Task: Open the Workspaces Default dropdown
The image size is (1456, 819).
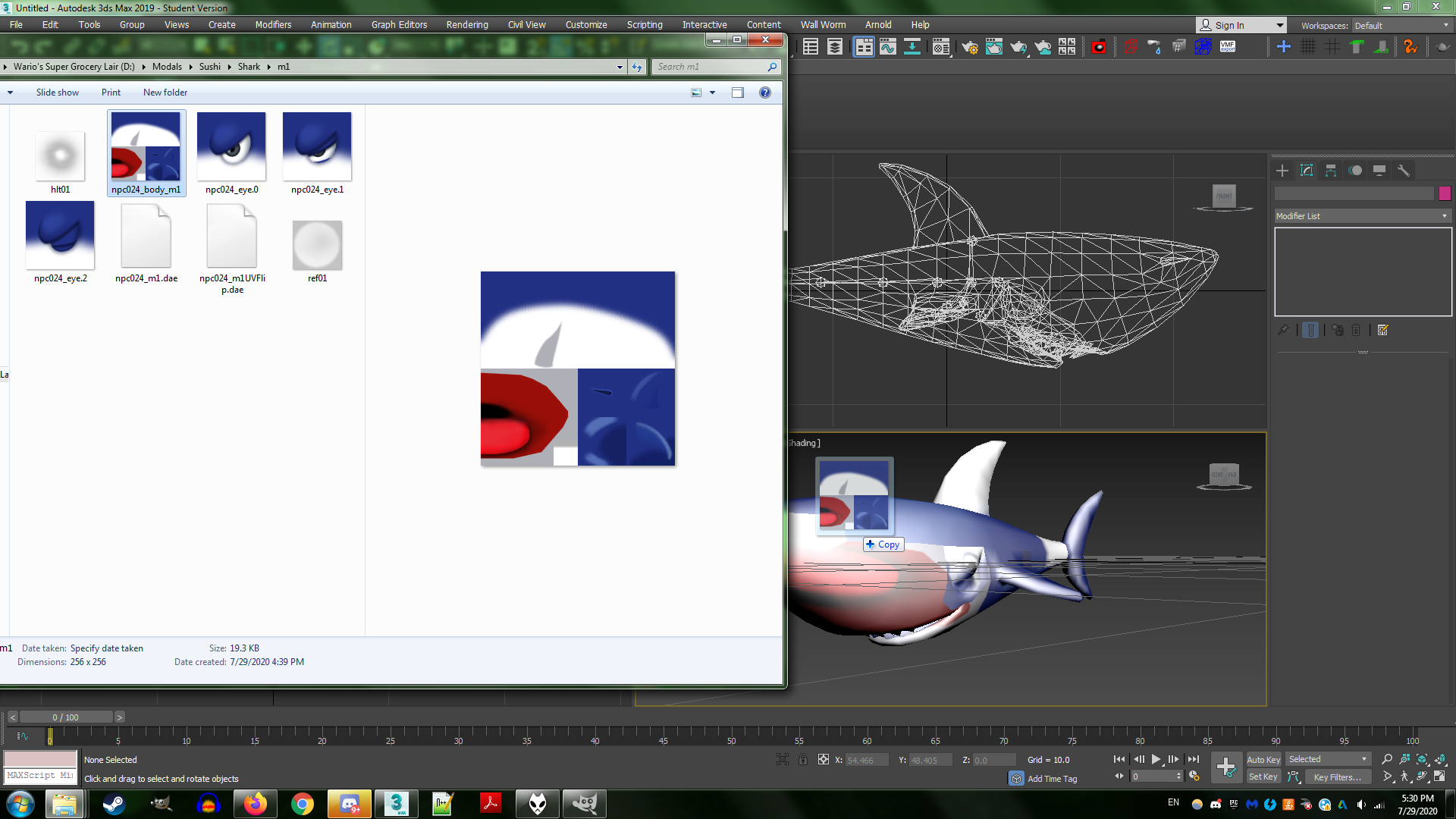Action: point(1401,25)
